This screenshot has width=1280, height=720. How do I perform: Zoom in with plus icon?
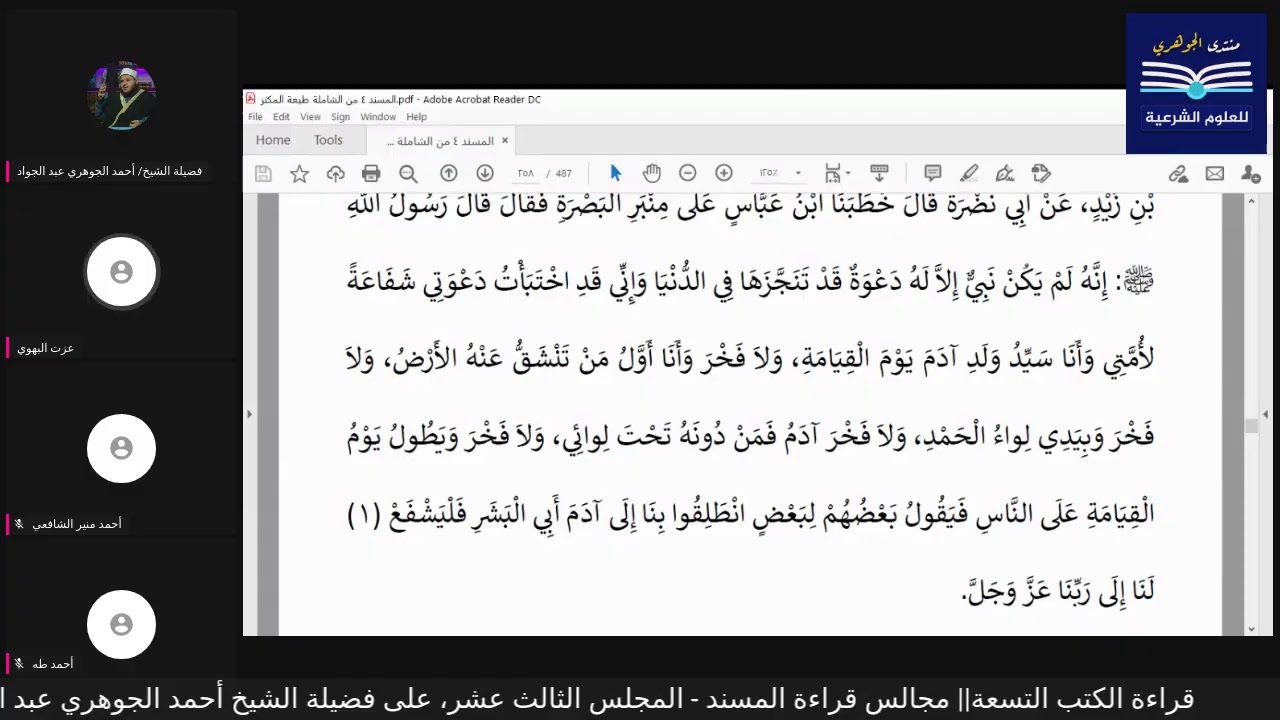(724, 173)
